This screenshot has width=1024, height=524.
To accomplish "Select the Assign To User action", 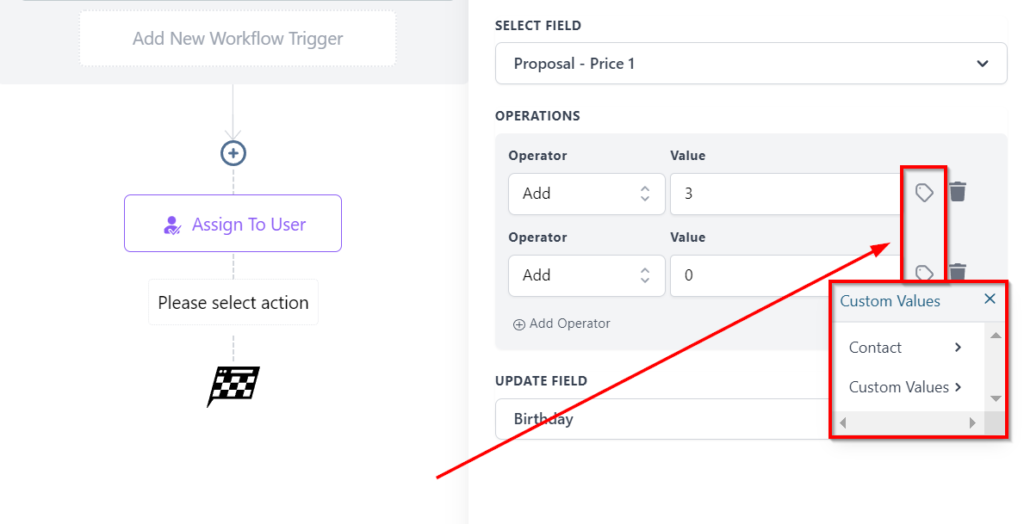I will tap(233, 224).
